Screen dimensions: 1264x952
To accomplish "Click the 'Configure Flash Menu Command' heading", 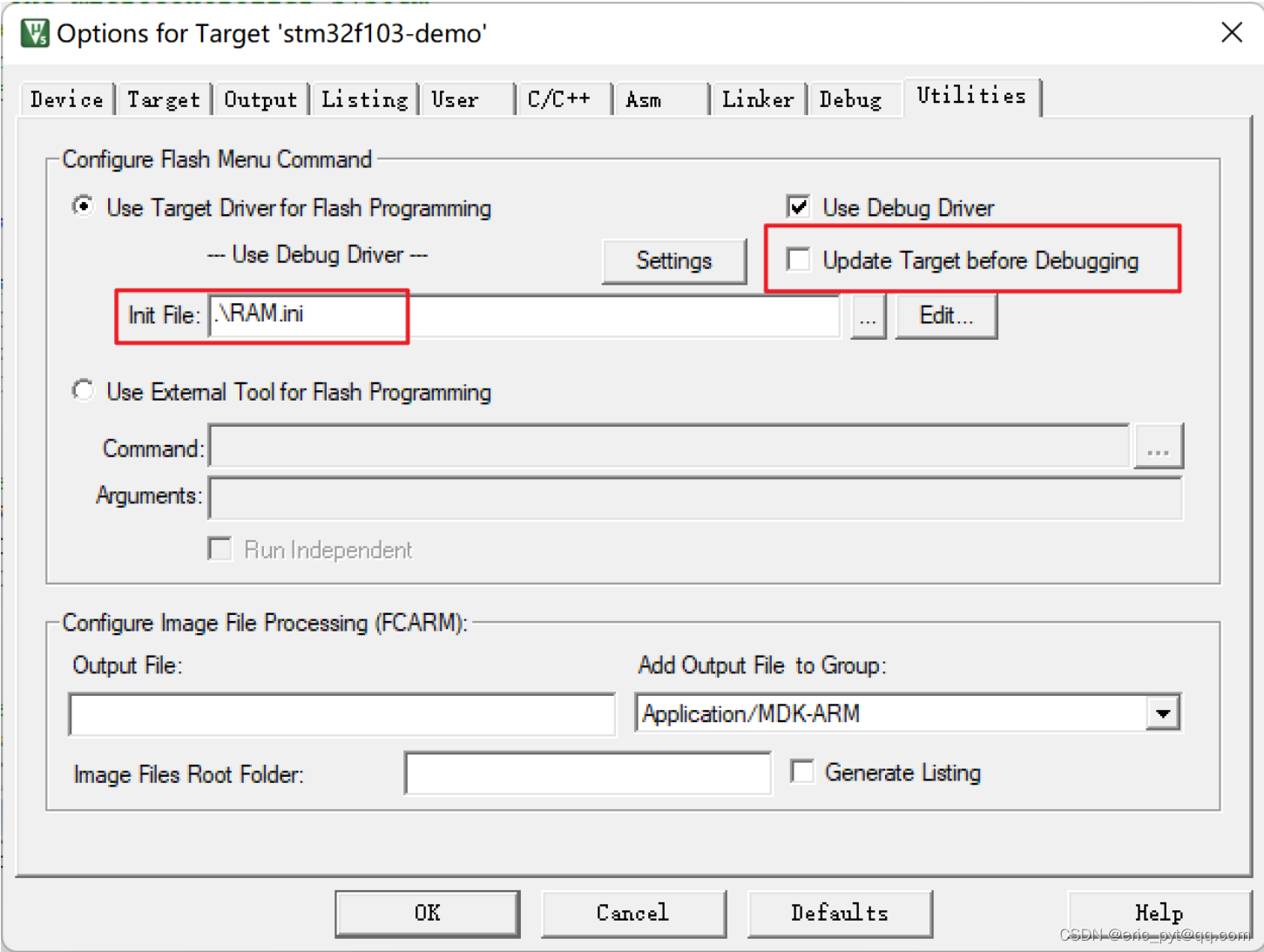I will (217, 159).
